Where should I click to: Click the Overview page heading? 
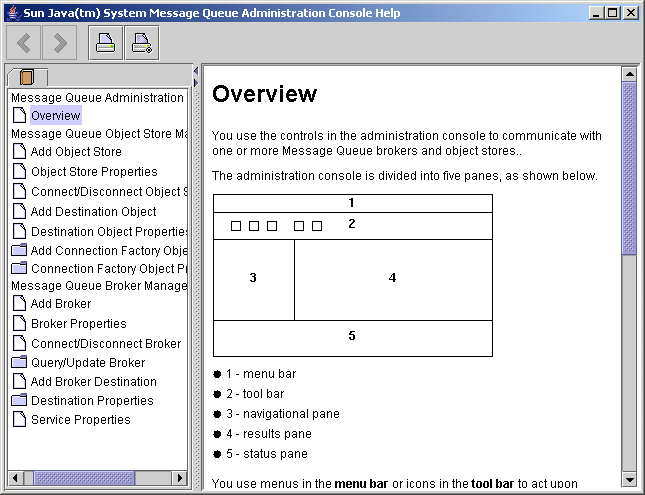(x=264, y=94)
